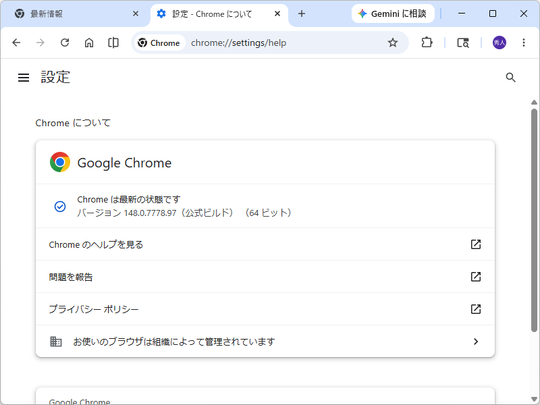Image resolution: width=540 pixels, height=405 pixels.
Task: Click the scrollbar down arrow
Action: click(x=534, y=399)
